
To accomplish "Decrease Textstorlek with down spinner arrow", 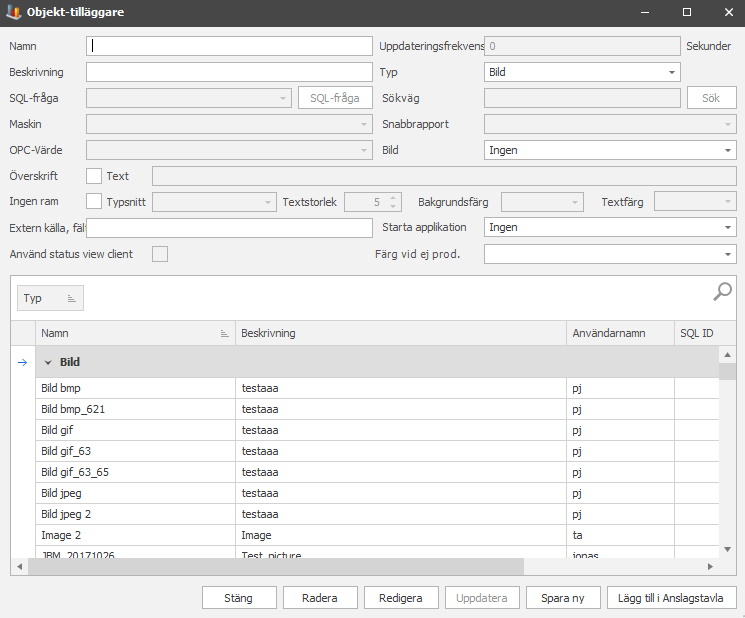I will 393,206.
